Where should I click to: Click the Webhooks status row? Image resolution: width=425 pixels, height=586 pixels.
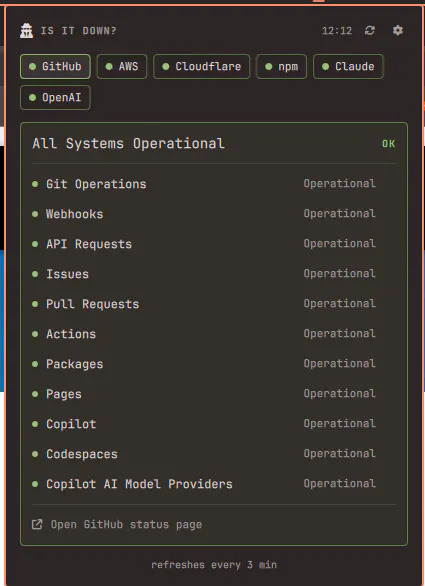(214, 214)
